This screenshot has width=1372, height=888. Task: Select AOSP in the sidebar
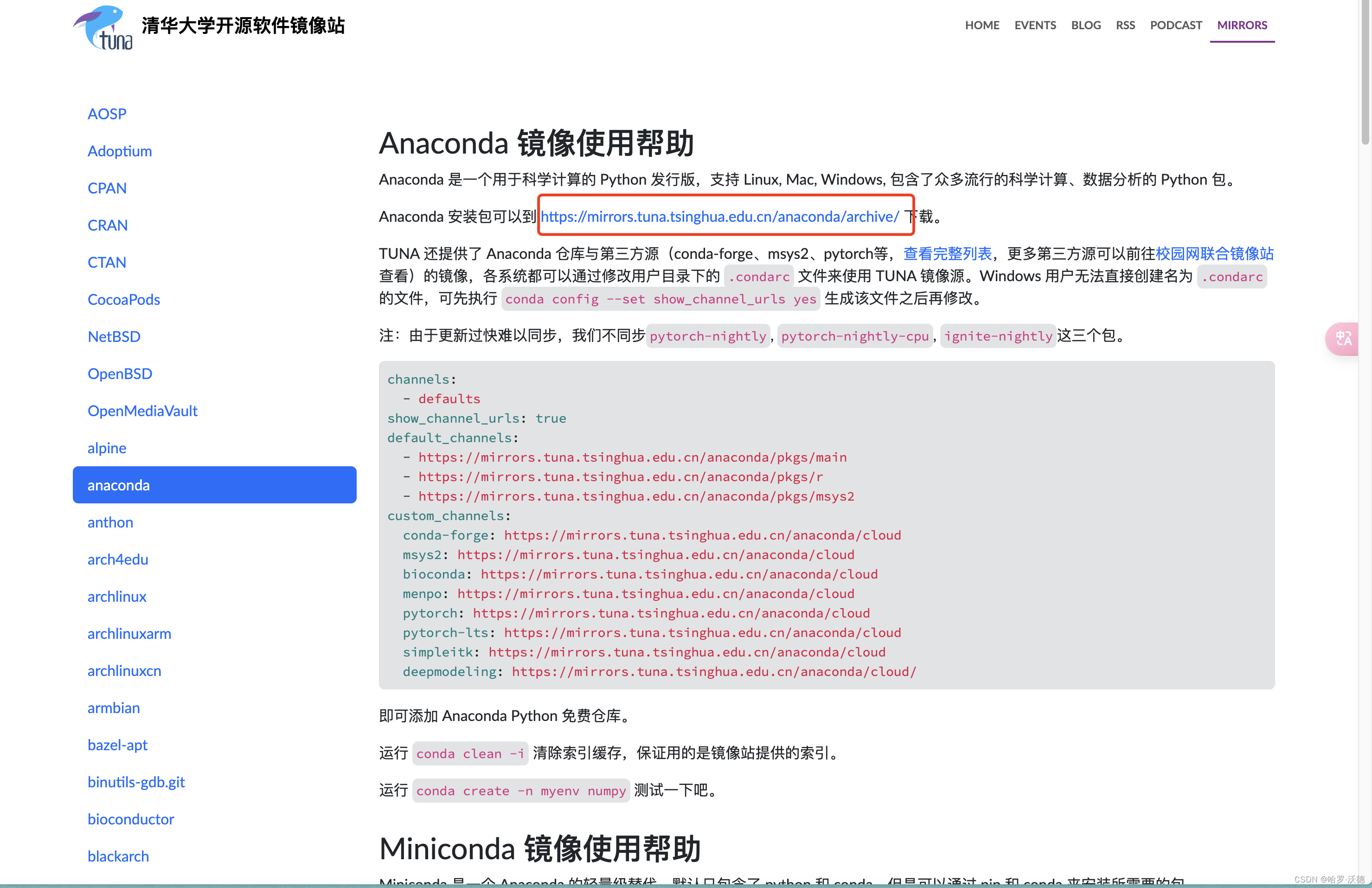107,114
